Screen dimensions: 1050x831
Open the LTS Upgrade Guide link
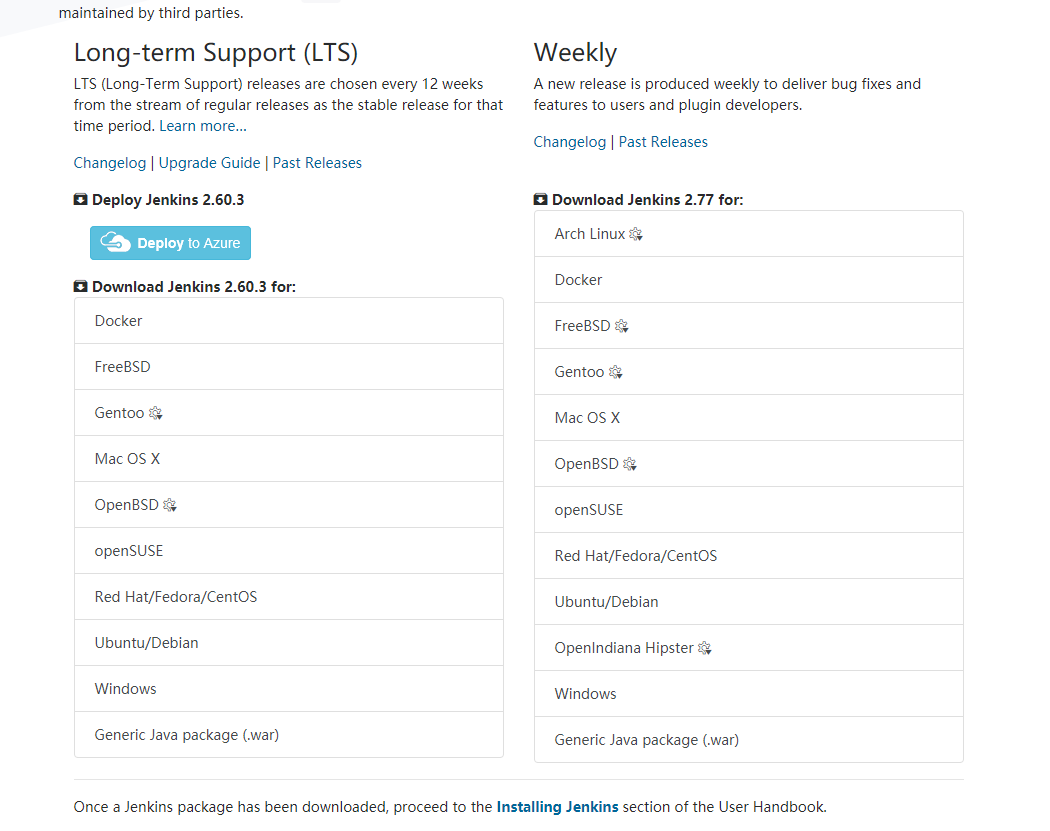point(209,163)
